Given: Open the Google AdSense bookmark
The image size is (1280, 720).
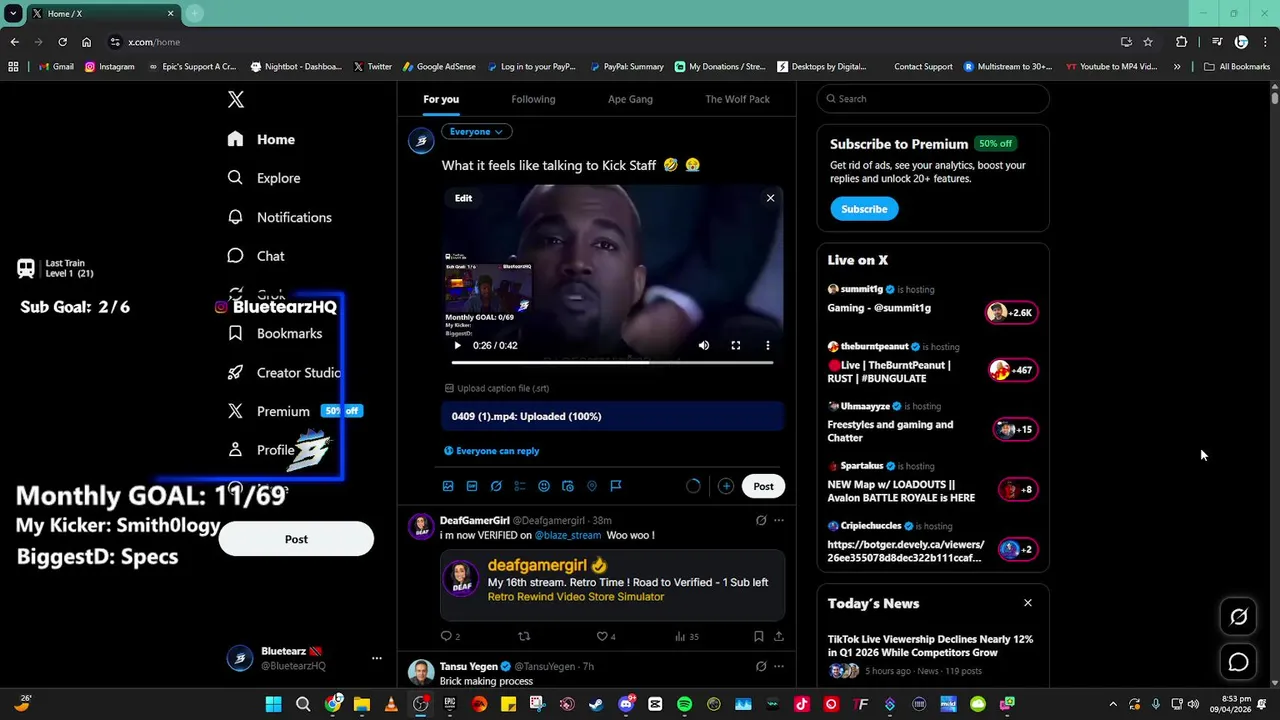Looking at the screenshot, I should [439, 67].
